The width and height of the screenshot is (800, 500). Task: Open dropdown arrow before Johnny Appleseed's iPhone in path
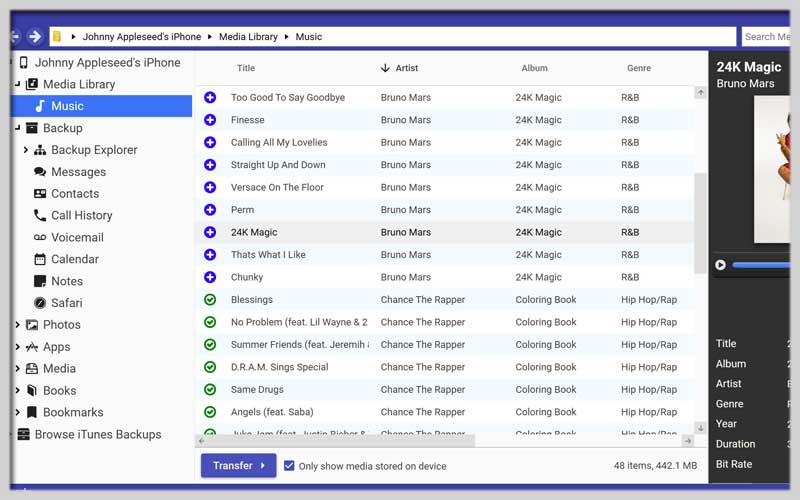click(x=73, y=37)
